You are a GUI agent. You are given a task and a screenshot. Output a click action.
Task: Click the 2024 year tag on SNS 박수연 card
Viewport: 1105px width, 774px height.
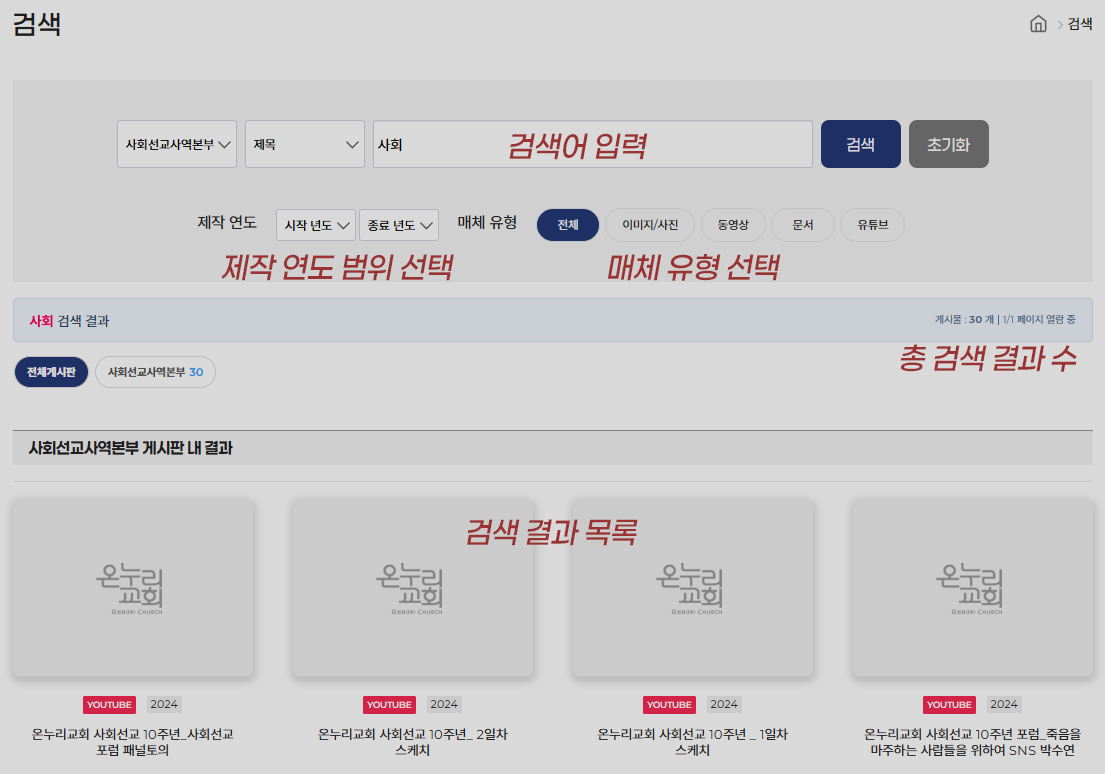coord(1004,704)
